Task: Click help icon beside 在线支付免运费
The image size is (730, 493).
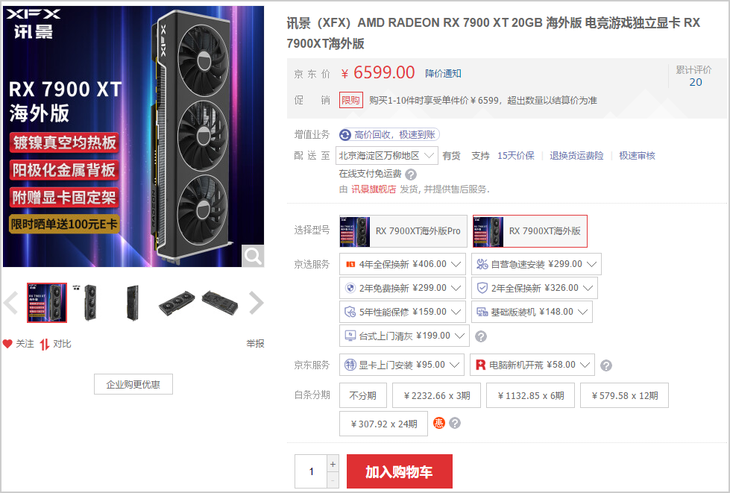Action: [411, 175]
